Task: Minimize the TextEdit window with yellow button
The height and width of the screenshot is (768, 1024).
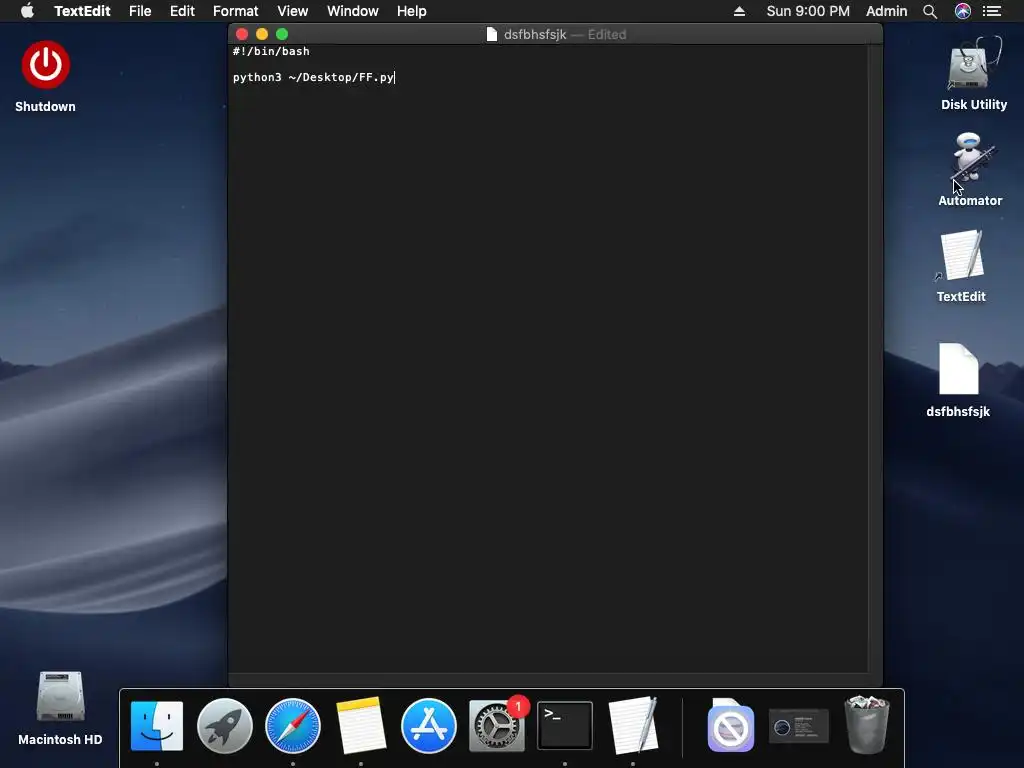Action: click(262, 35)
